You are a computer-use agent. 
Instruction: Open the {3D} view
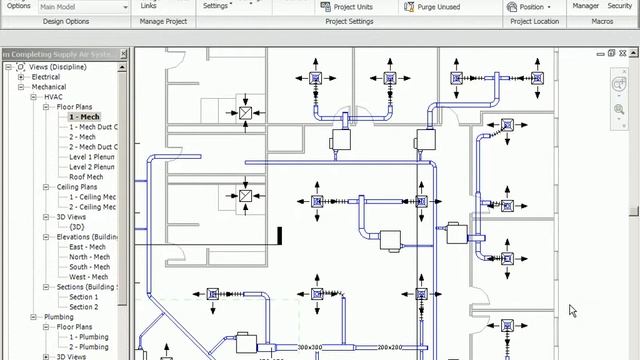pyautogui.click(x=76, y=227)
